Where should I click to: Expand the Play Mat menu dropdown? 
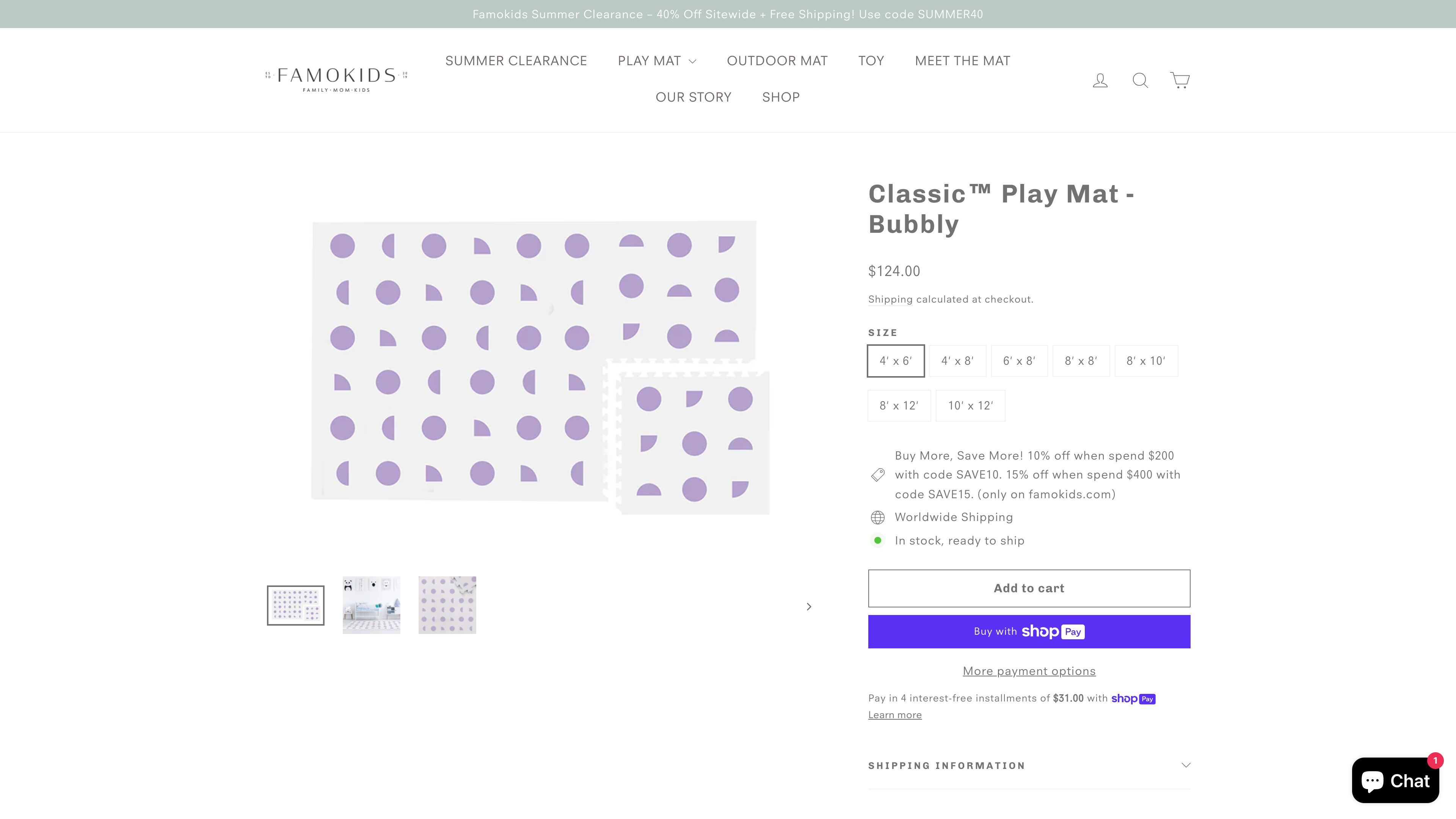point(657,61)
